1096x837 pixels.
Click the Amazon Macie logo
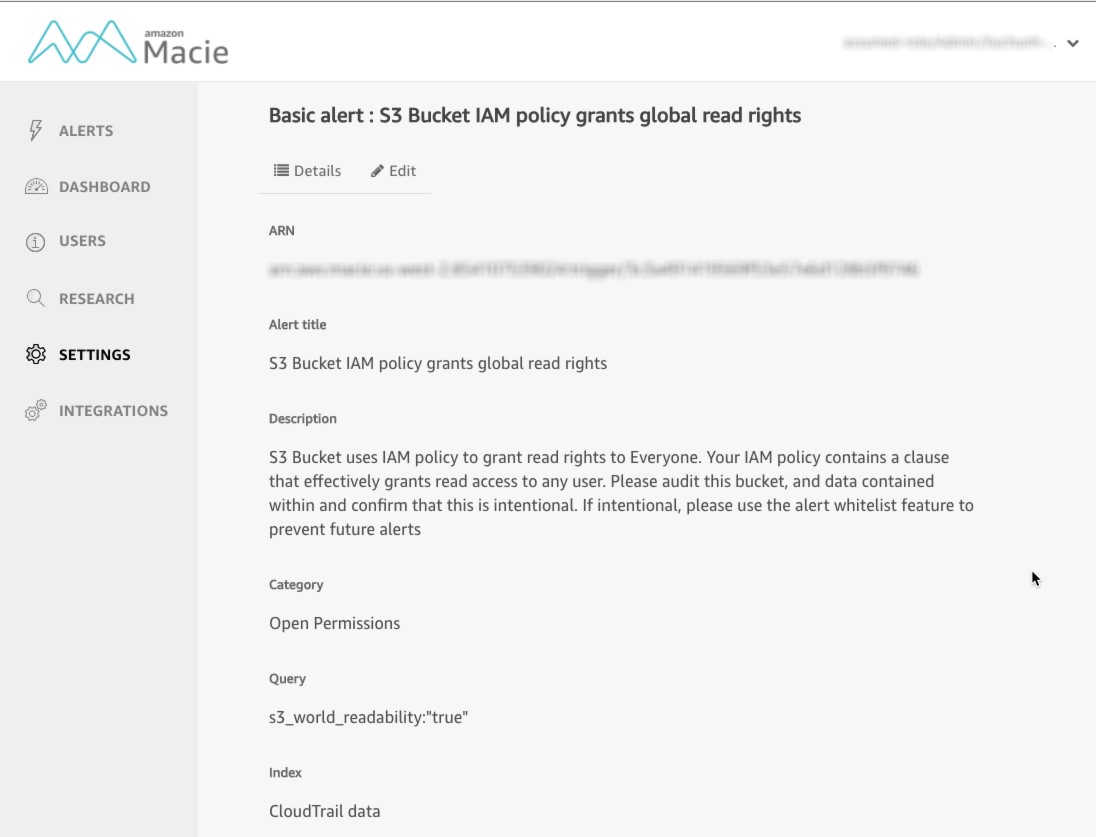pyautogui.click(x=129, y=43)
